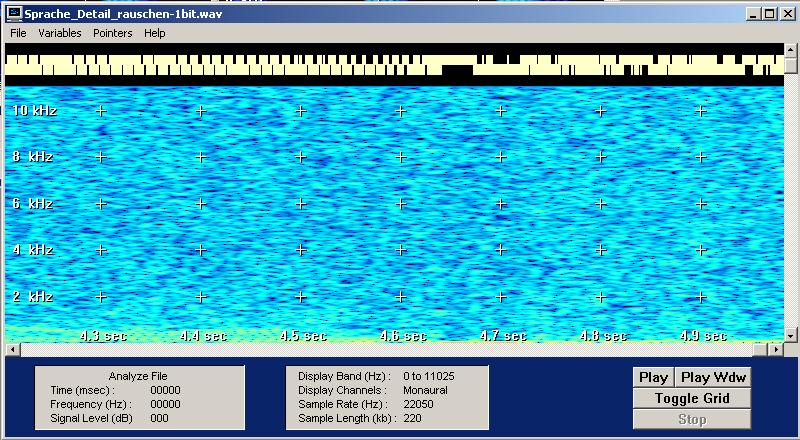Screen dimensions: 800x440
Task: Close the spectrogram window
Action: [786, 14]
